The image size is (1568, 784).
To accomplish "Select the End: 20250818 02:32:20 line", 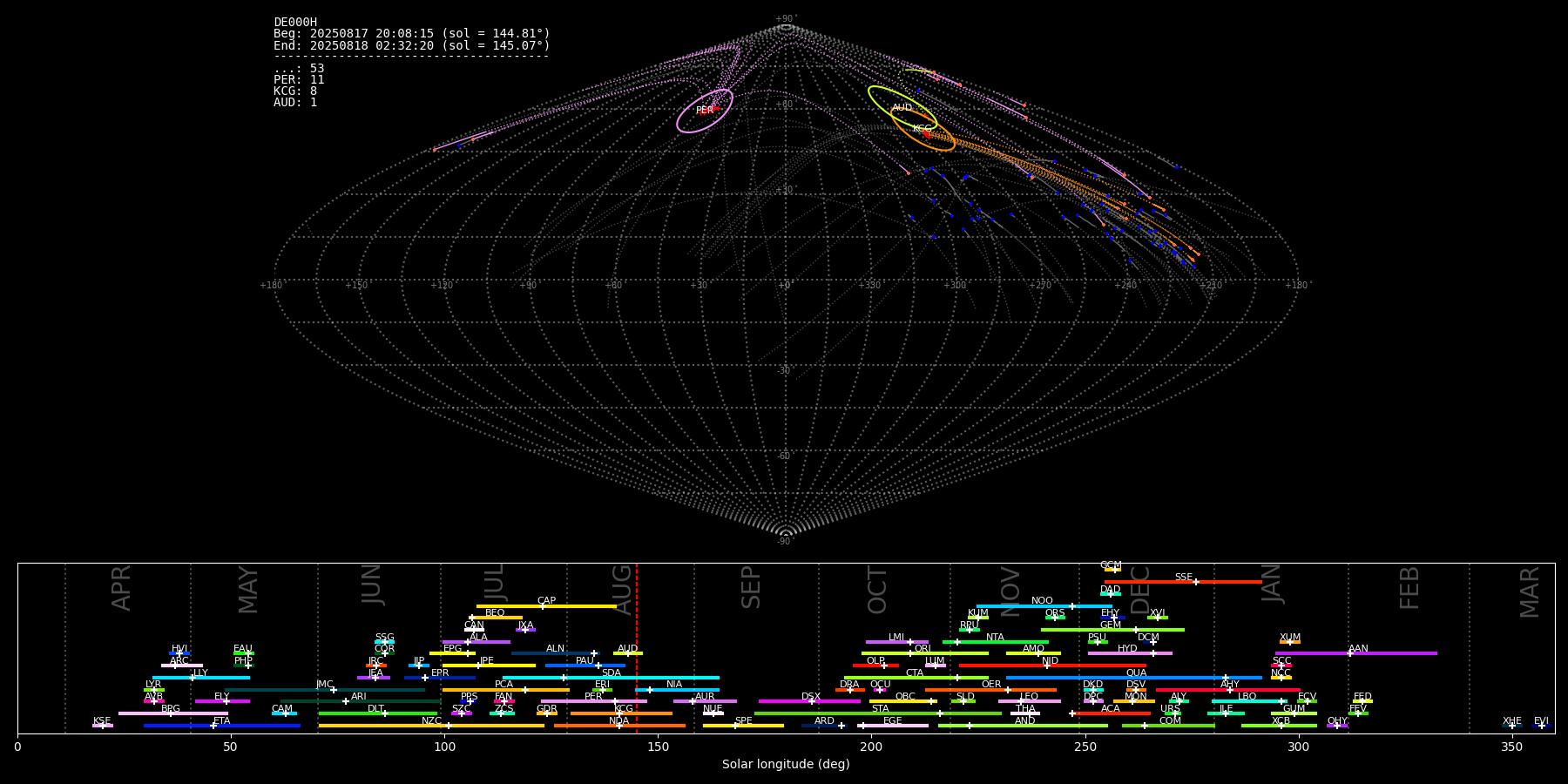I will (x=412, y=45).
